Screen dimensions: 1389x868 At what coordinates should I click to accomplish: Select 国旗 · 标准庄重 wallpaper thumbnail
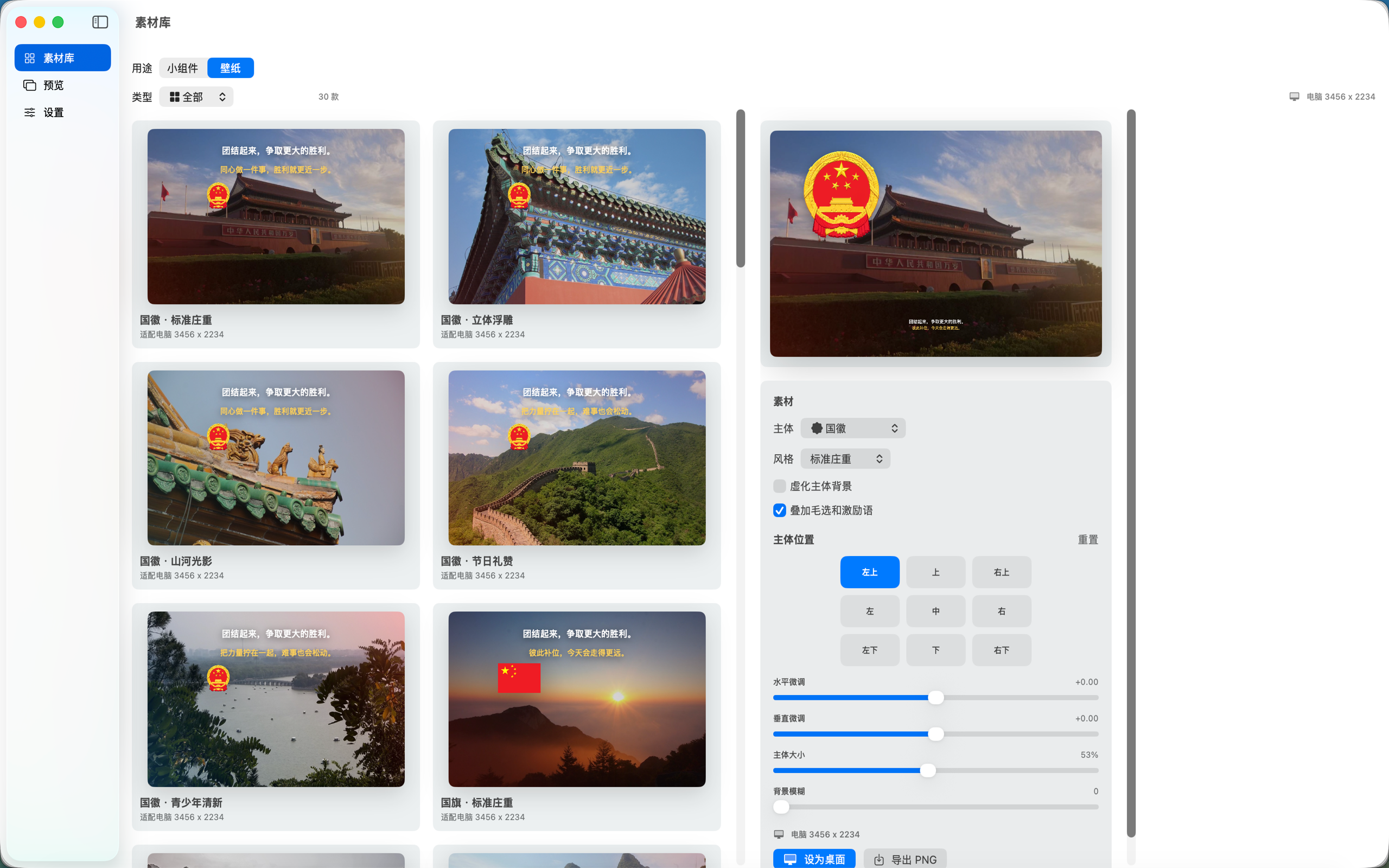point(577,699)
